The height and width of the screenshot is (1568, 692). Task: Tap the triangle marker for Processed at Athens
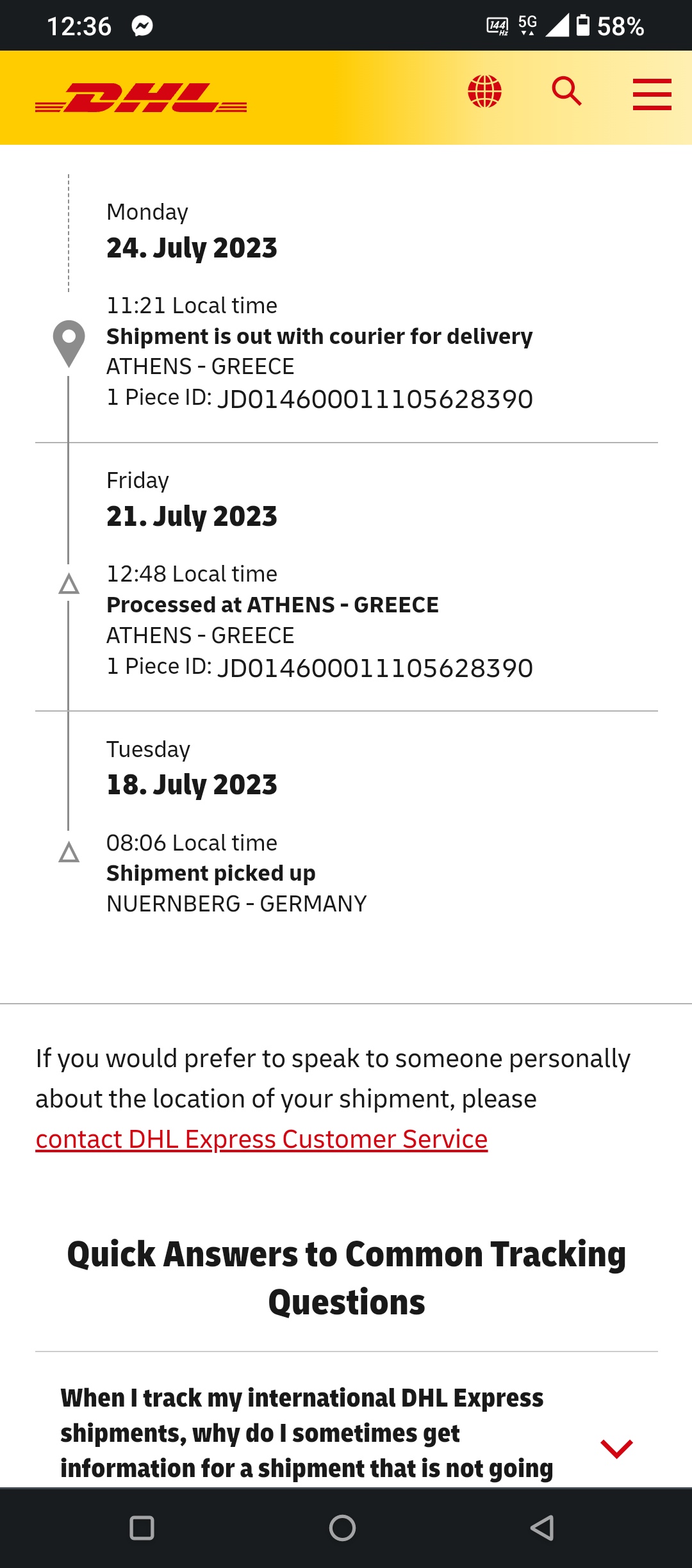coord(69,584)
